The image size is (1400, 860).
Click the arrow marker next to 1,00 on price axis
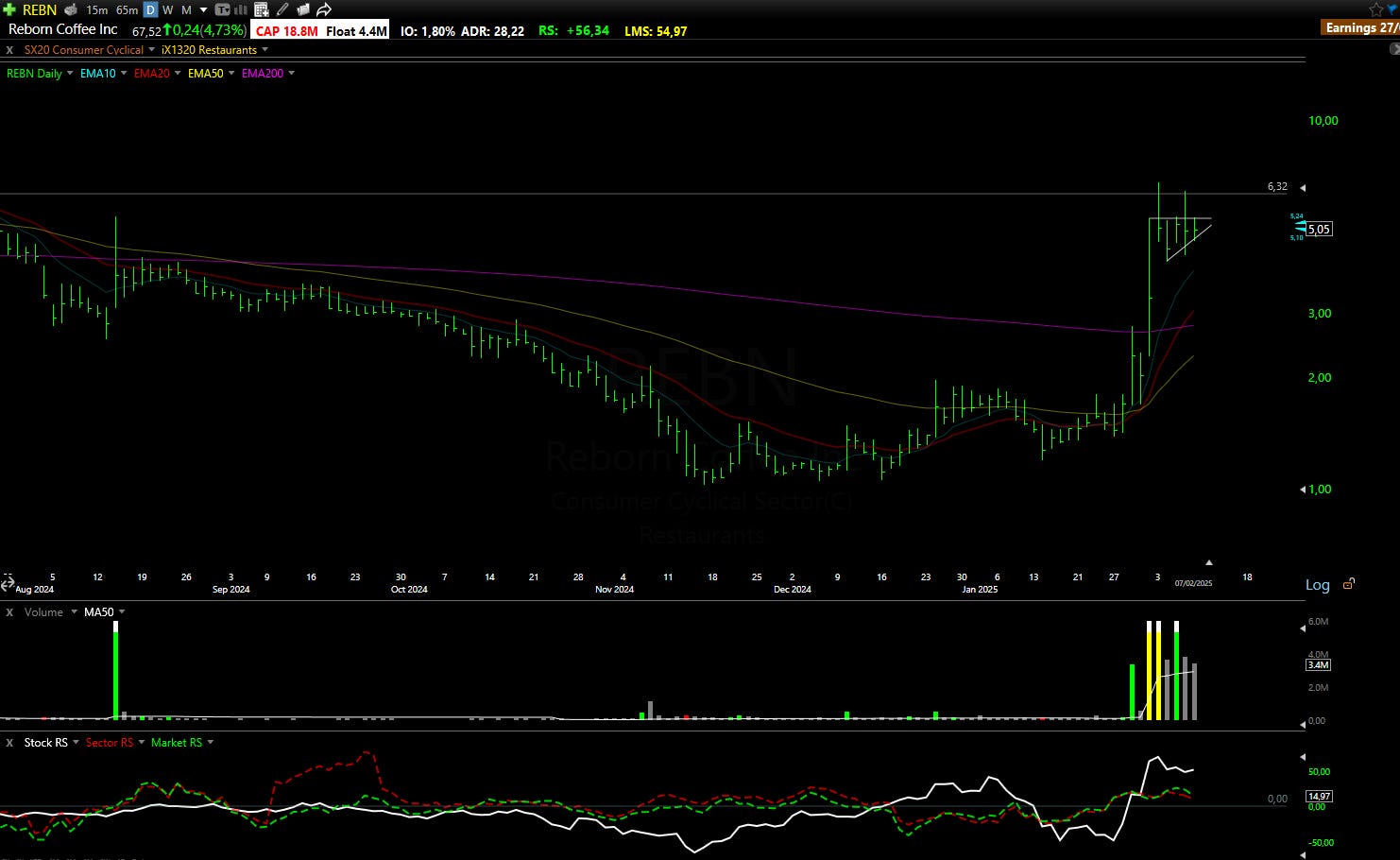1303,489
